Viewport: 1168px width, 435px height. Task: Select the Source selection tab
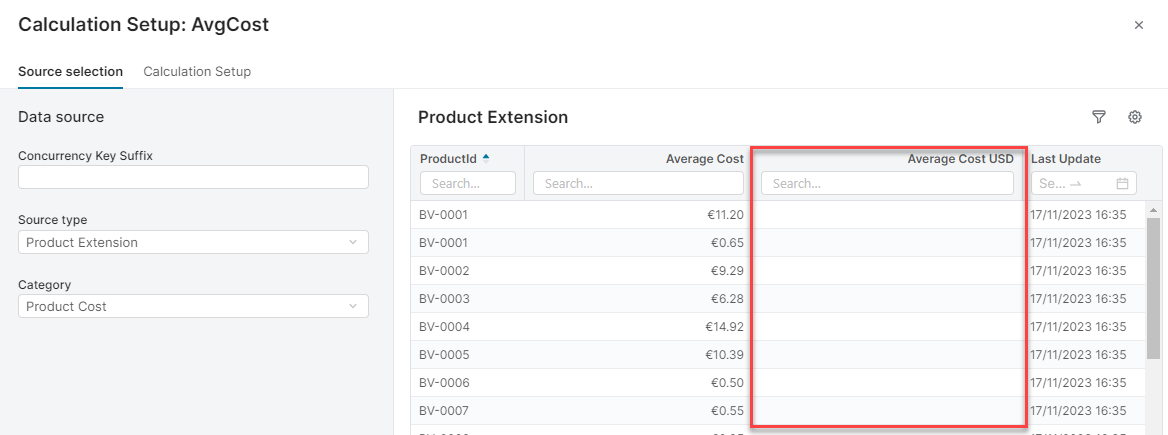click(70, 72)
